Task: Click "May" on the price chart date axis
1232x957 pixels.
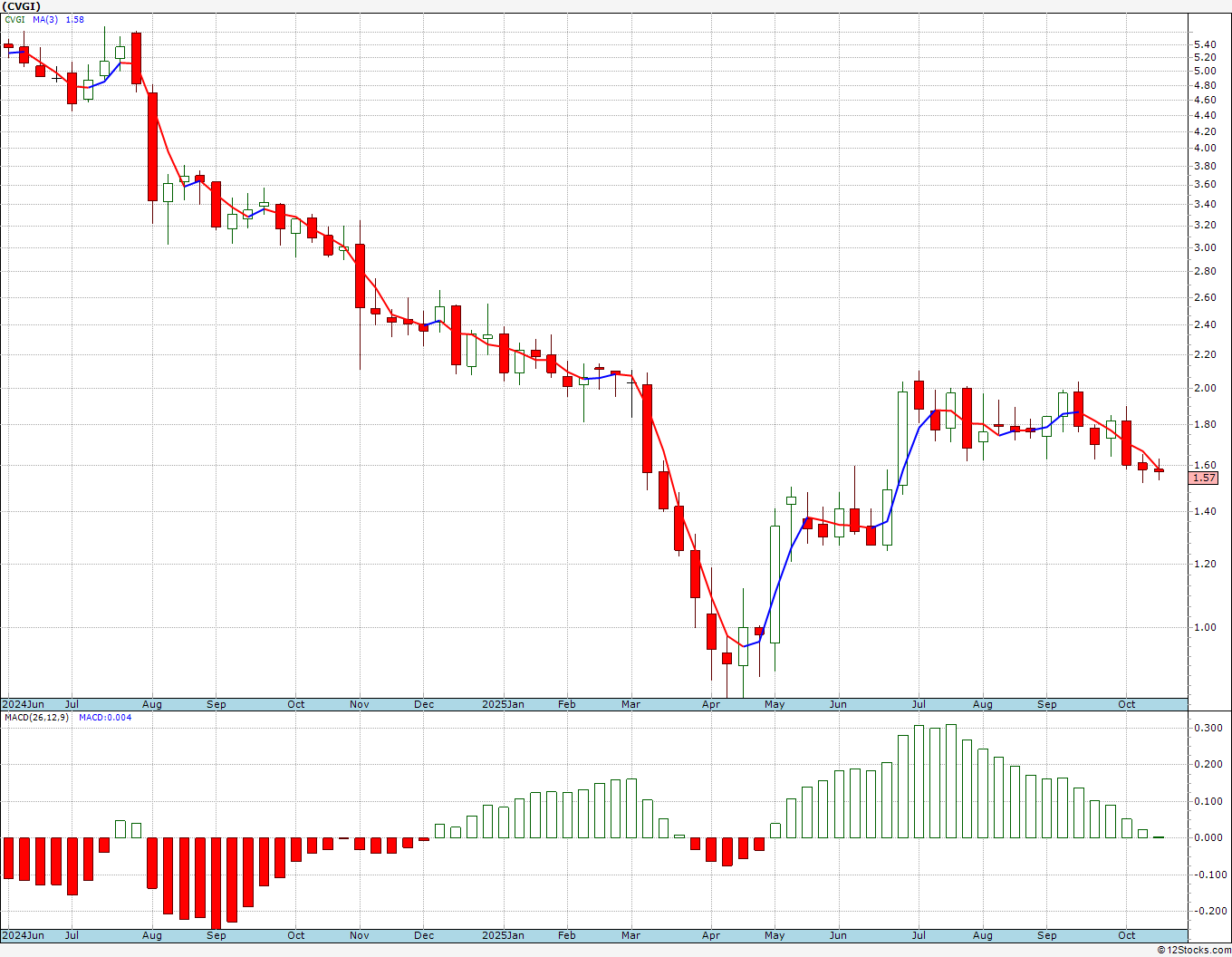Action: coord(775,704)
